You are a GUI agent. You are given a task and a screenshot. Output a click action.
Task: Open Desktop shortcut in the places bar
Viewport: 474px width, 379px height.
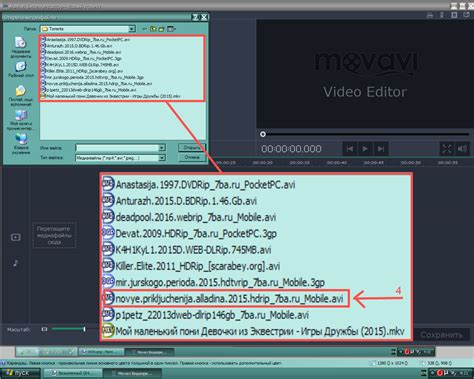point(21,69)
